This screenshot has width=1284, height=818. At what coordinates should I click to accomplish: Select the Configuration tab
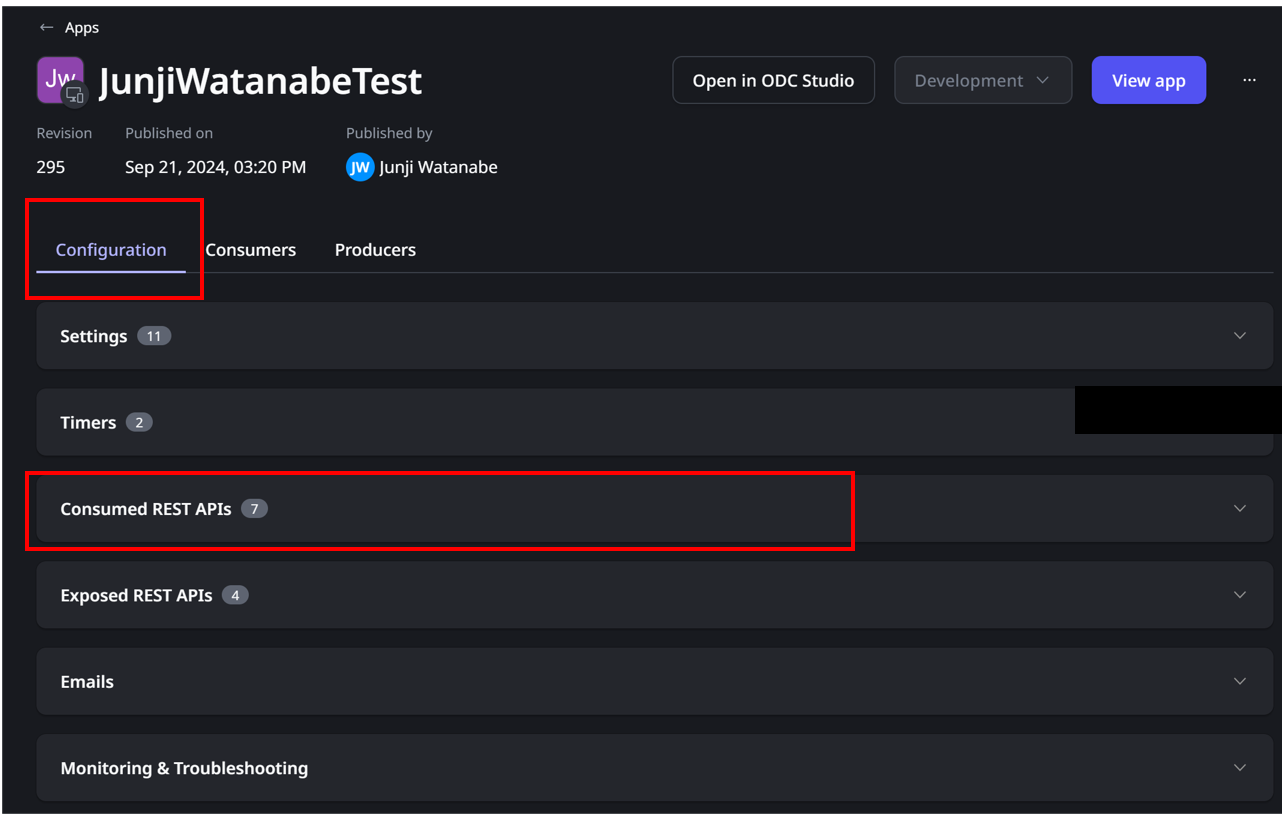pos(110,249)
